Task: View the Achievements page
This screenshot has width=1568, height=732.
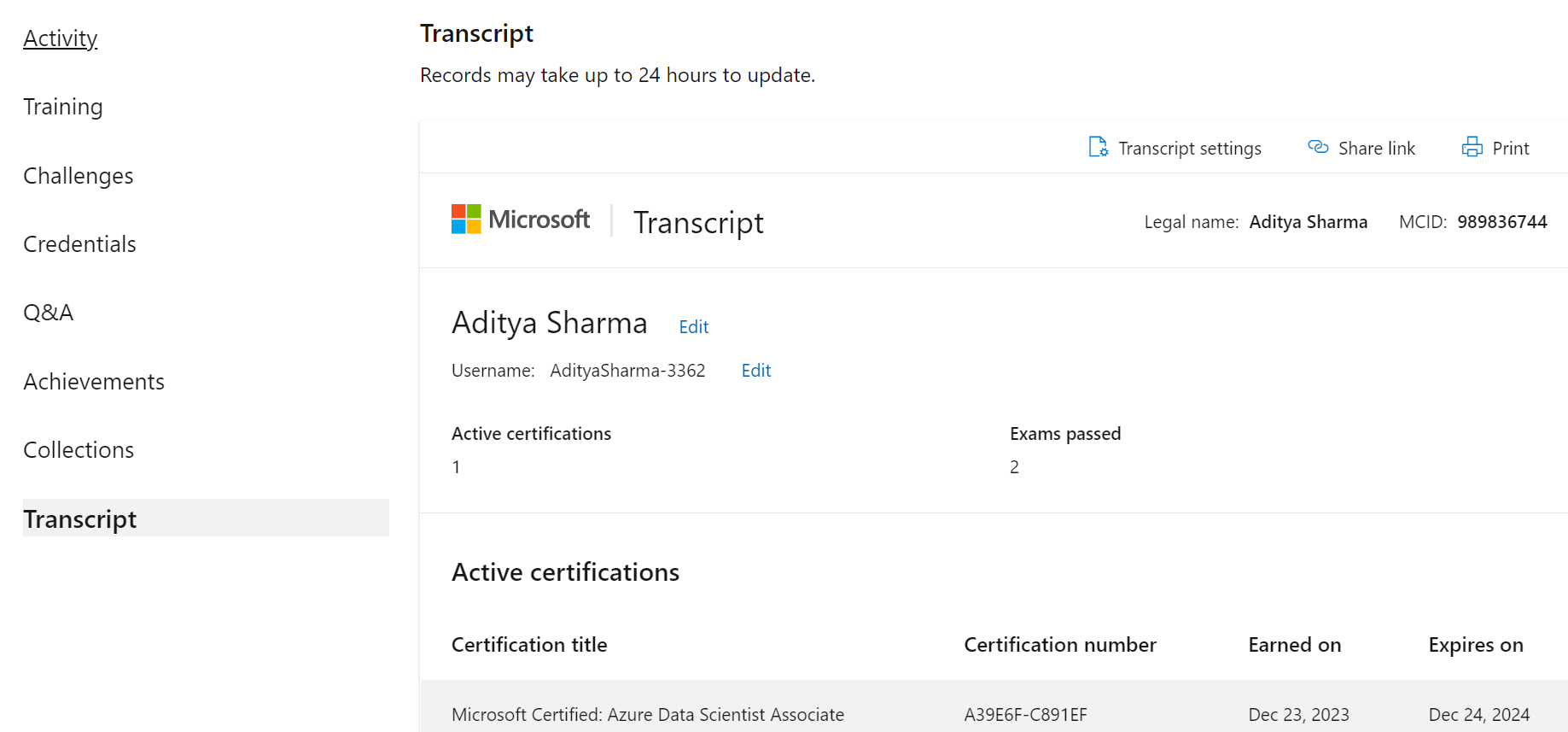Action: (x=94, y=382)
